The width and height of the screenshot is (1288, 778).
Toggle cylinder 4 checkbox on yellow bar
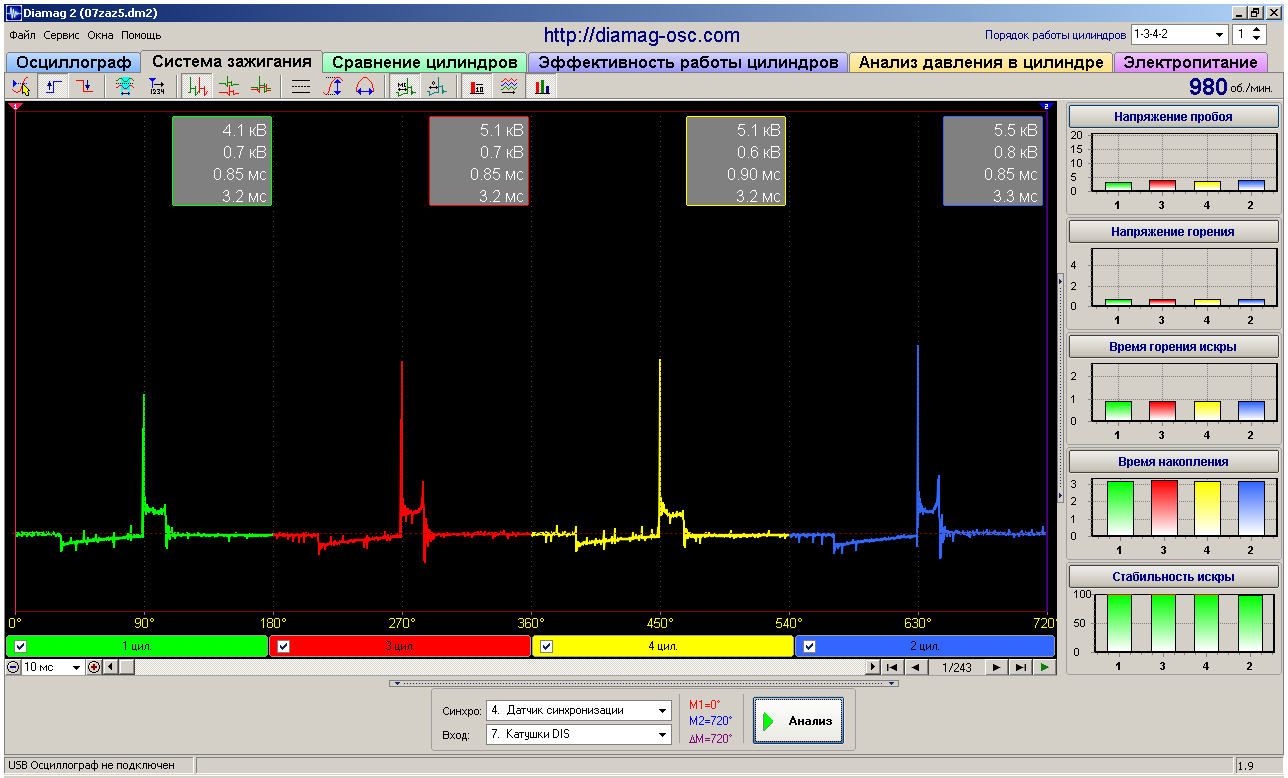click(546, 646)
